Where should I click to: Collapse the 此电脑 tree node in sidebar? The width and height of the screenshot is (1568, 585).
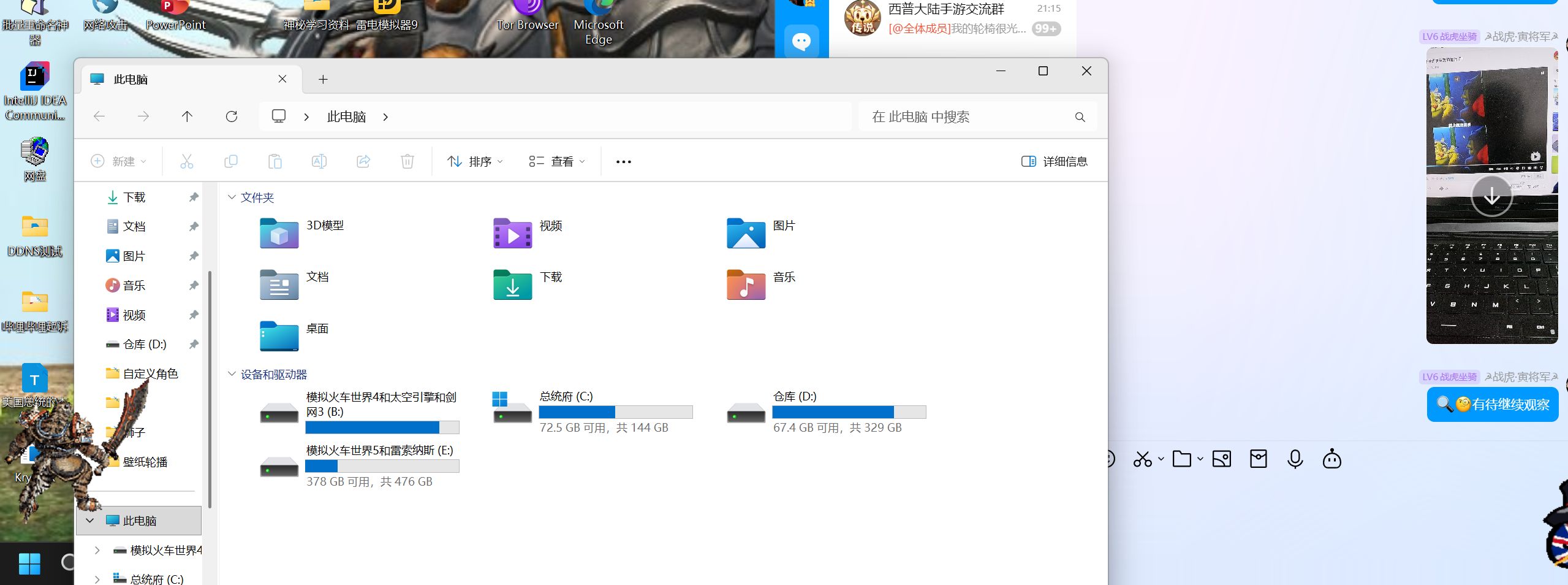pos(90,521)
